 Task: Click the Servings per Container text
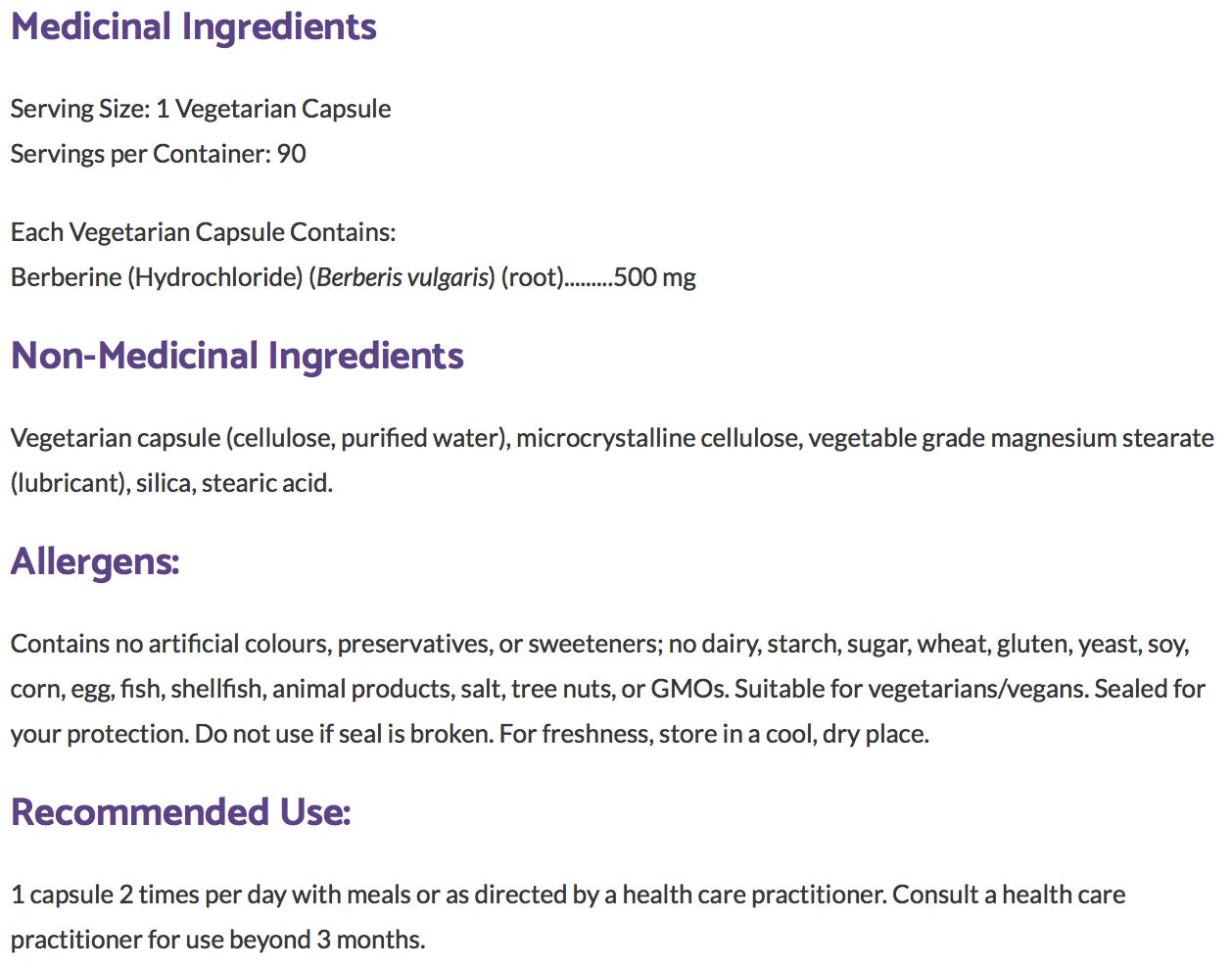[x=158, y=154]
